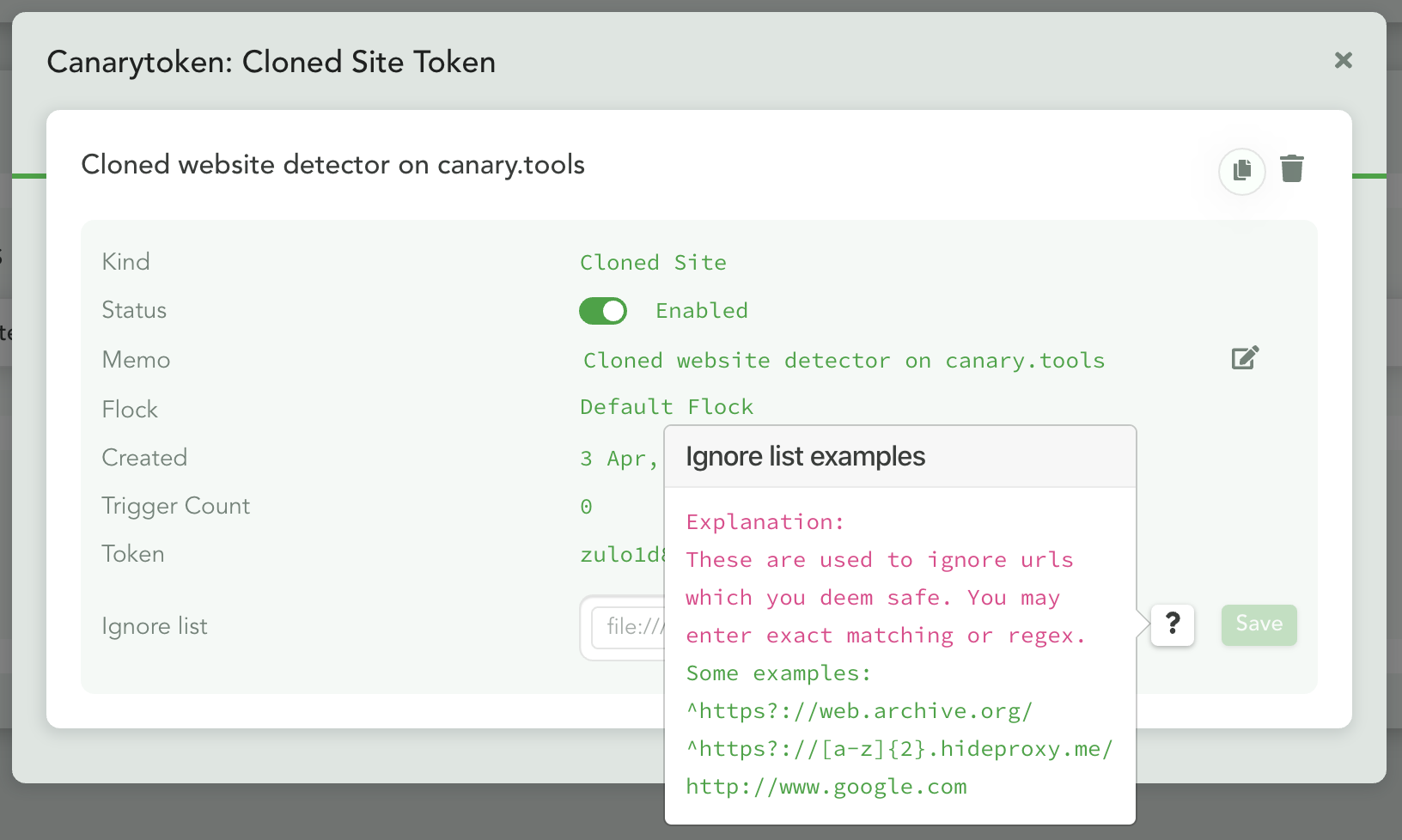Viewport: 1402px width, 840px height.
Task: Click the Default Flock value
Action: [666, 407]
